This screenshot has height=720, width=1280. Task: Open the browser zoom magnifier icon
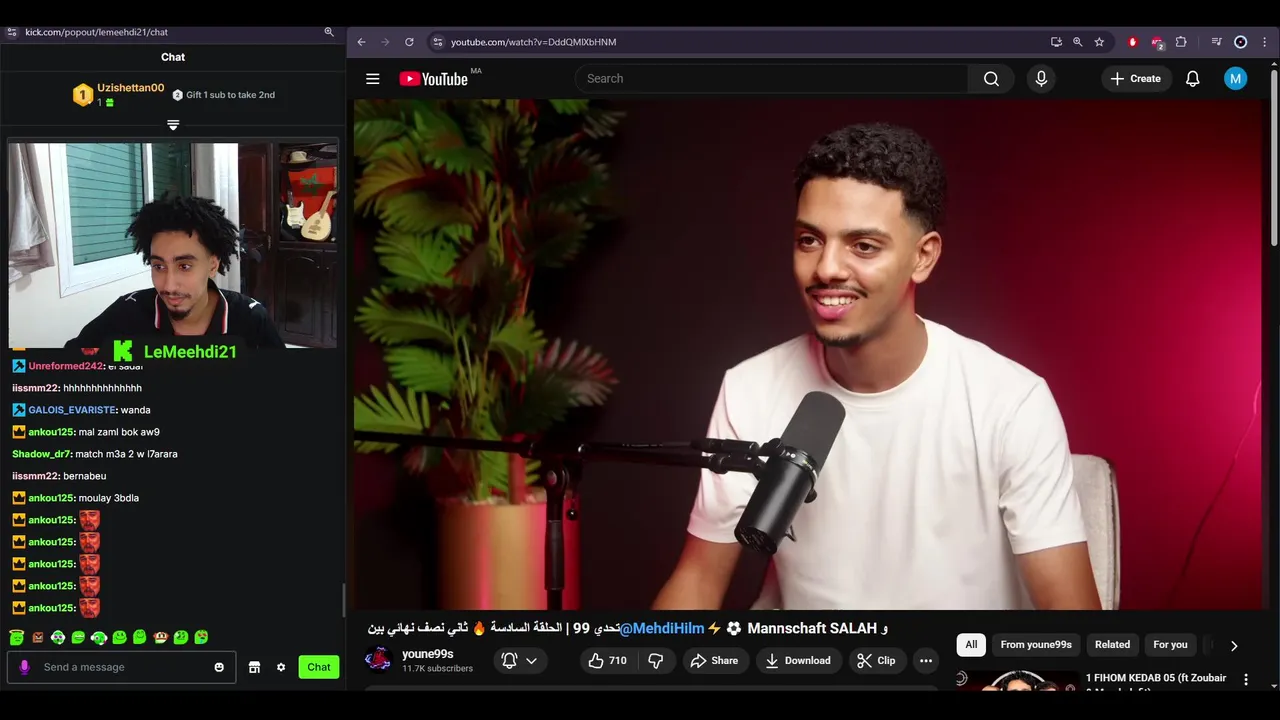[x=1077, y=42]
